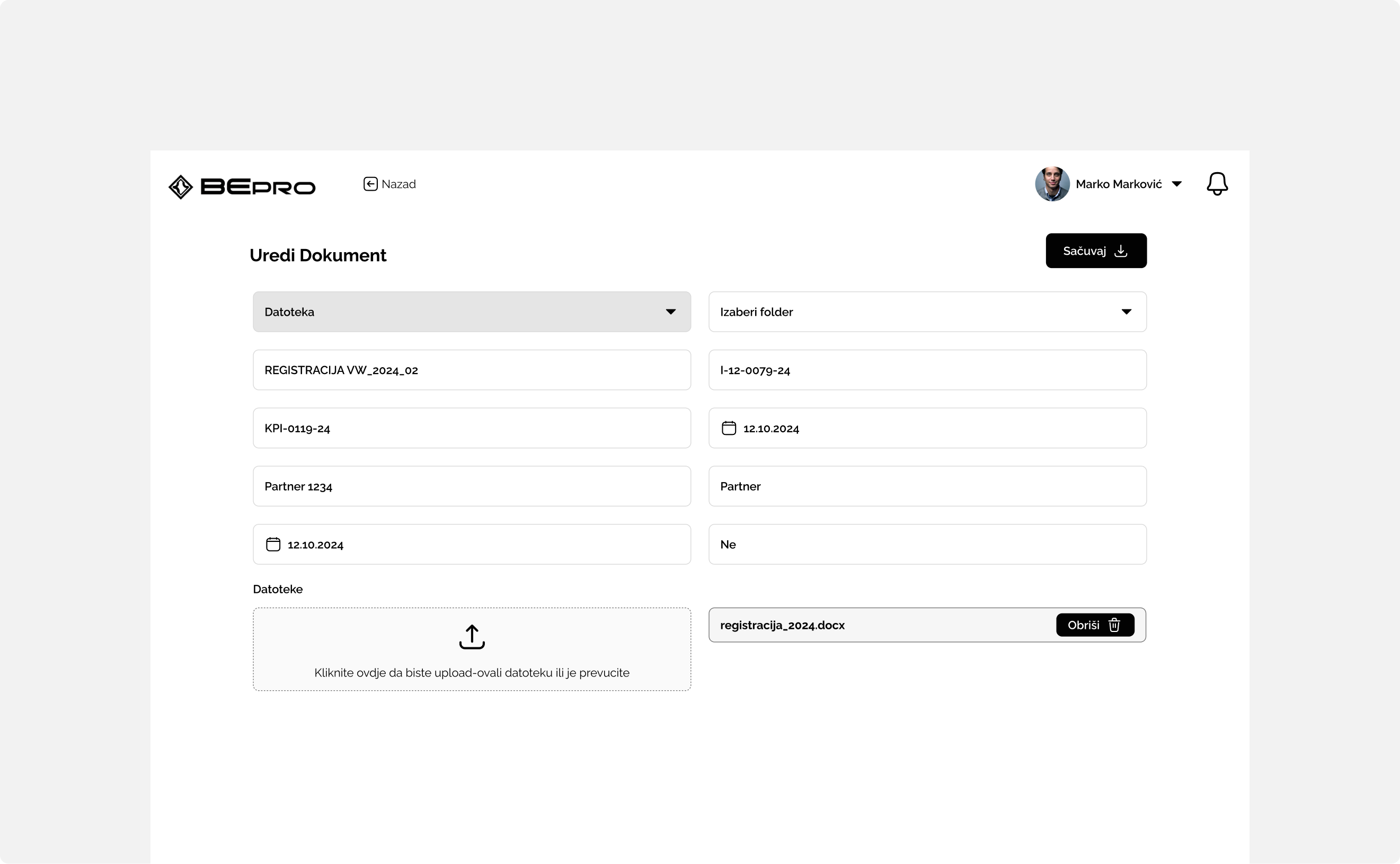Click the upload arrow icon in the drop zone

point(472,637)
